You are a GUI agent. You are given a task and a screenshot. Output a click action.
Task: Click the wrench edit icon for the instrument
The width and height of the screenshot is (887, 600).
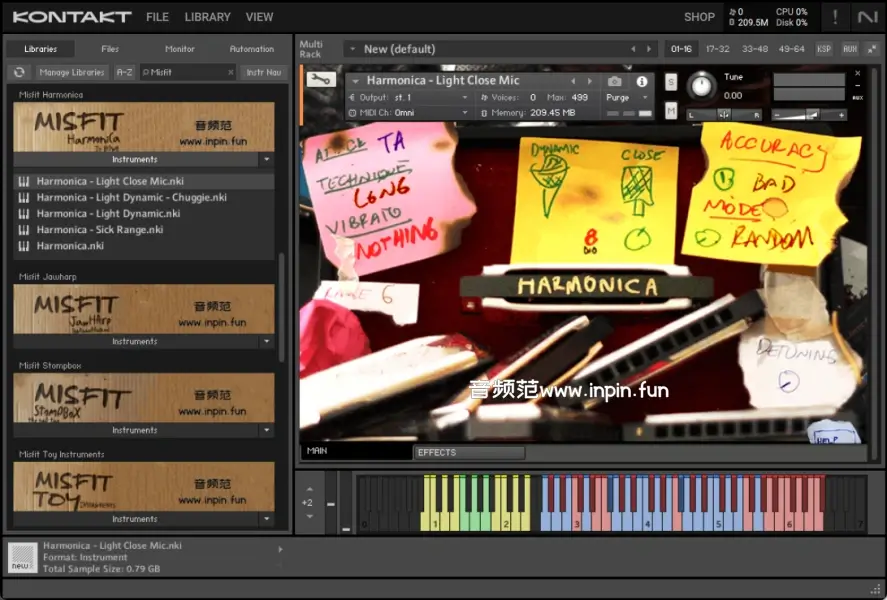(x=319, y=80)
